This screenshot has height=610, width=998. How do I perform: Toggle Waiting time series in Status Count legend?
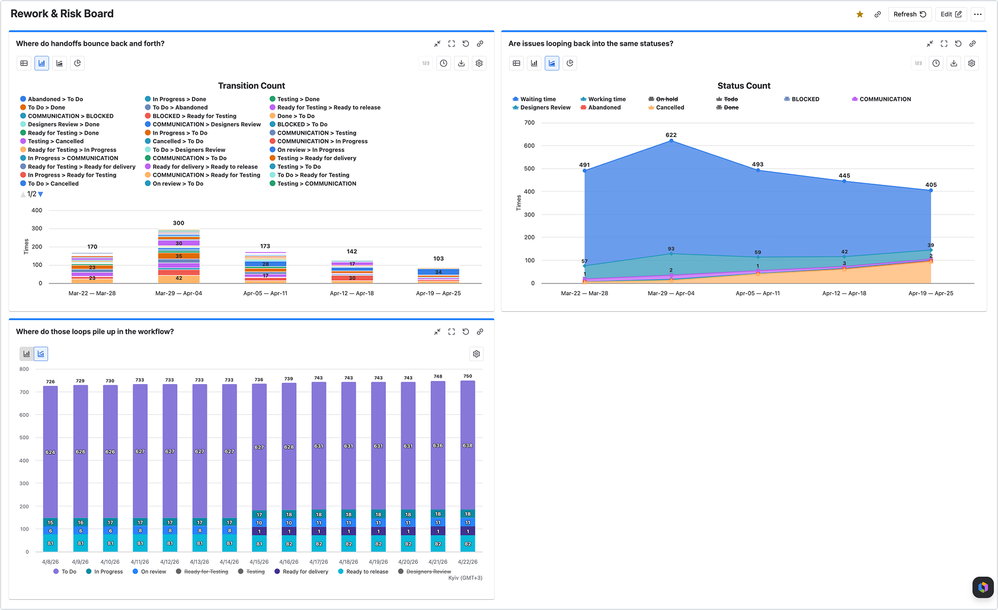coord(536,99)
